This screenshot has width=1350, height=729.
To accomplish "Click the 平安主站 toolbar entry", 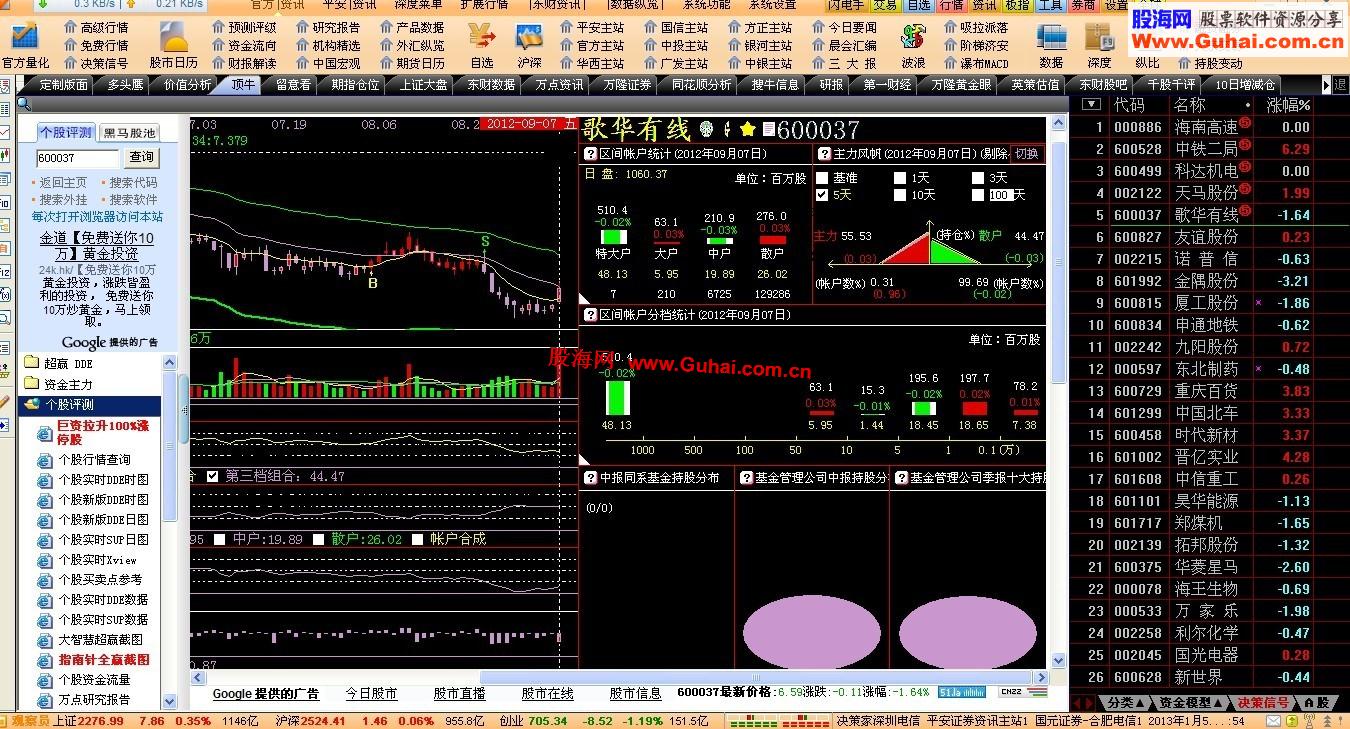I will 592,28.
